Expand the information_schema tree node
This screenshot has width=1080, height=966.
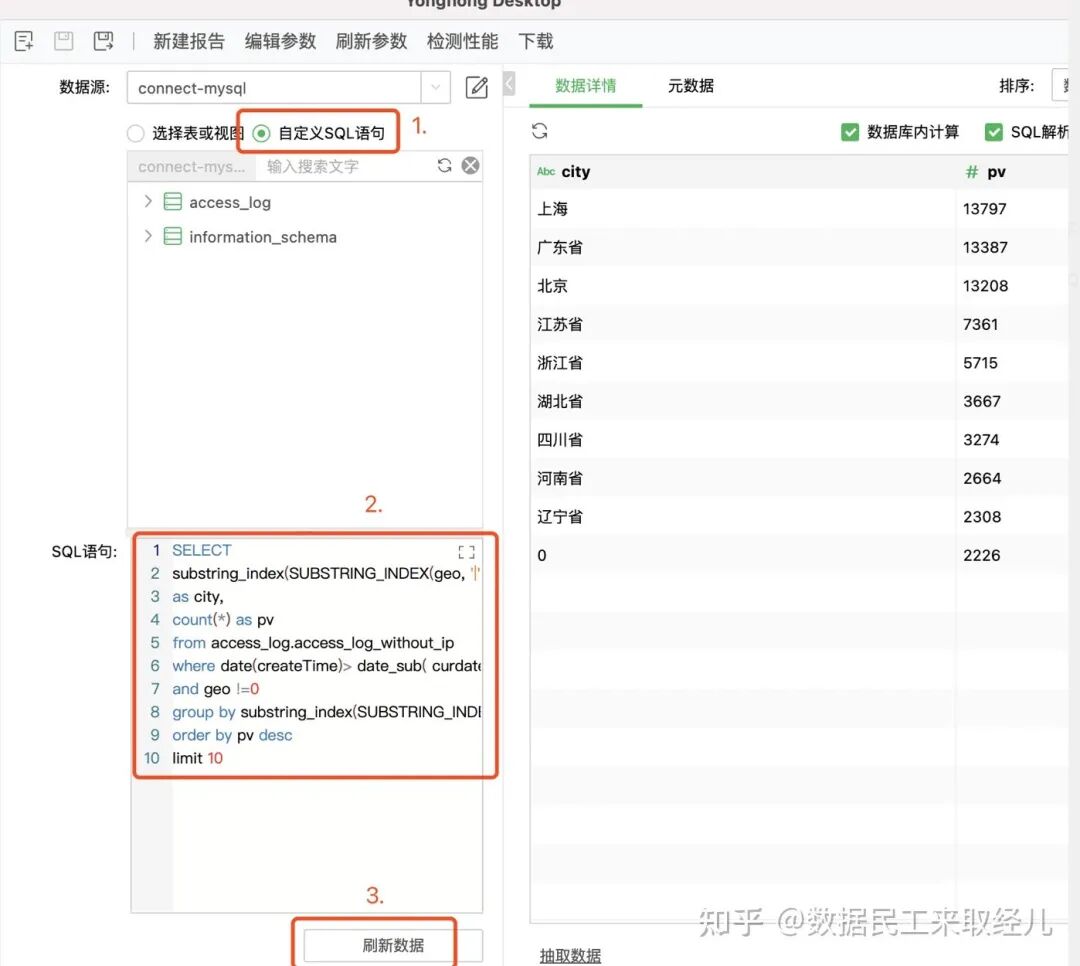coord(147,237)
